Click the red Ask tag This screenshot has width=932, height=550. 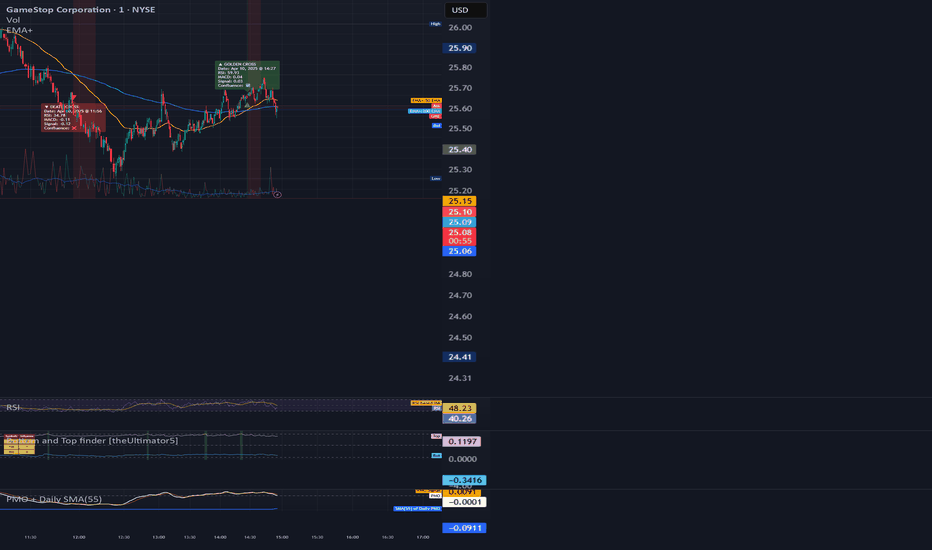click(436, 106)
